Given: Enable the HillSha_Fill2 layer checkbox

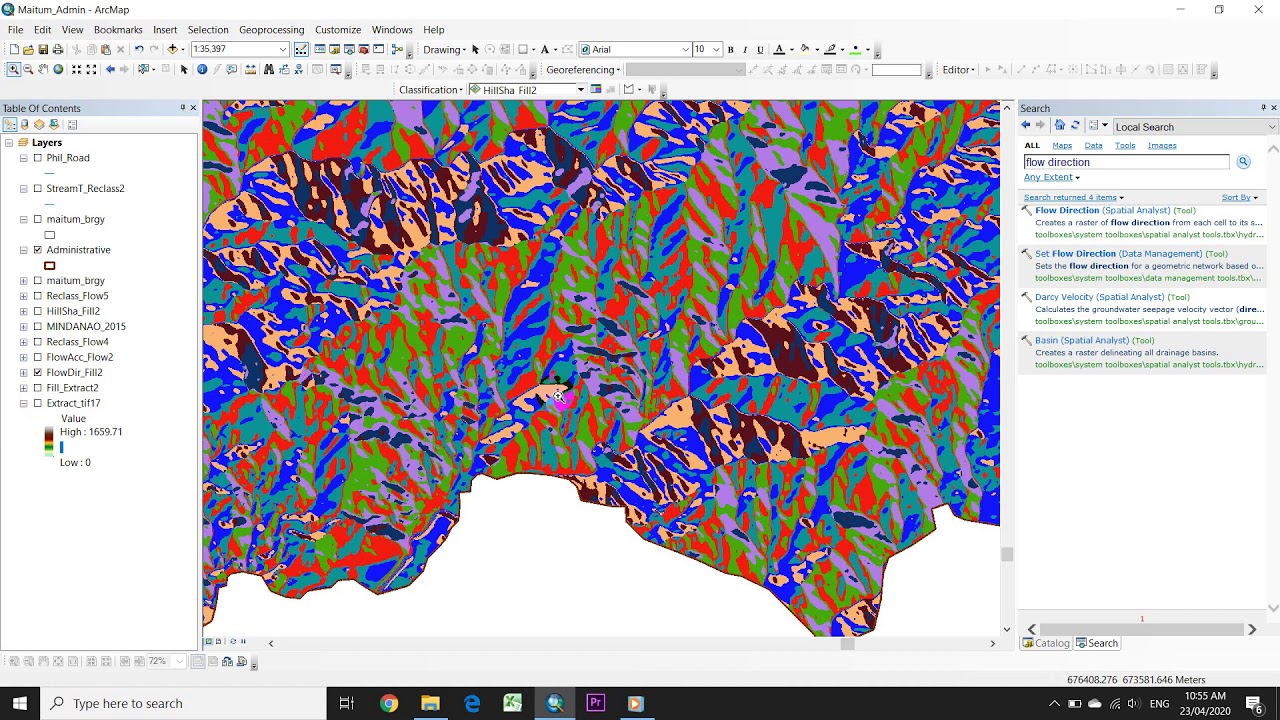Looking at the screenshot, I should [38, 311].
